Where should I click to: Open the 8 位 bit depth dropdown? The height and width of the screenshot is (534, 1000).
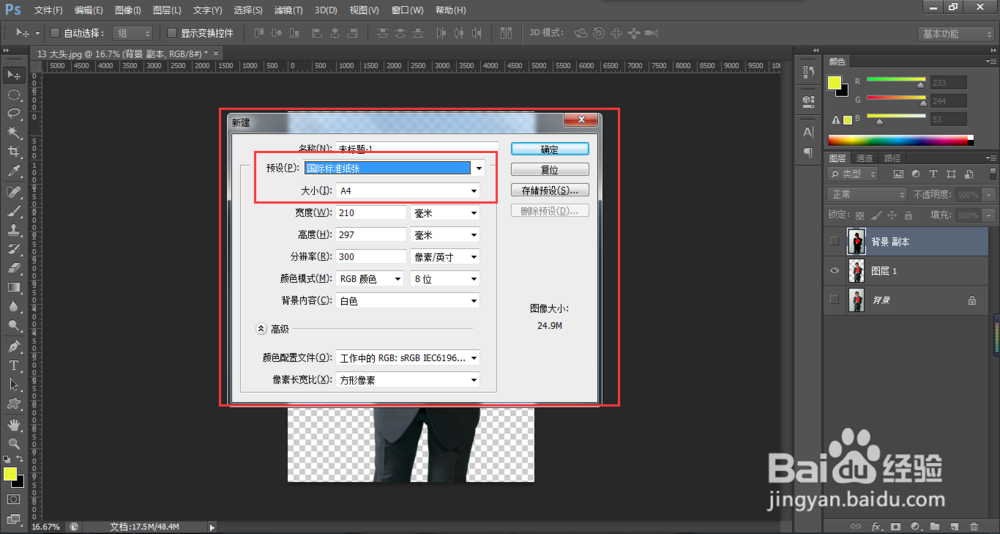[445, 279]
